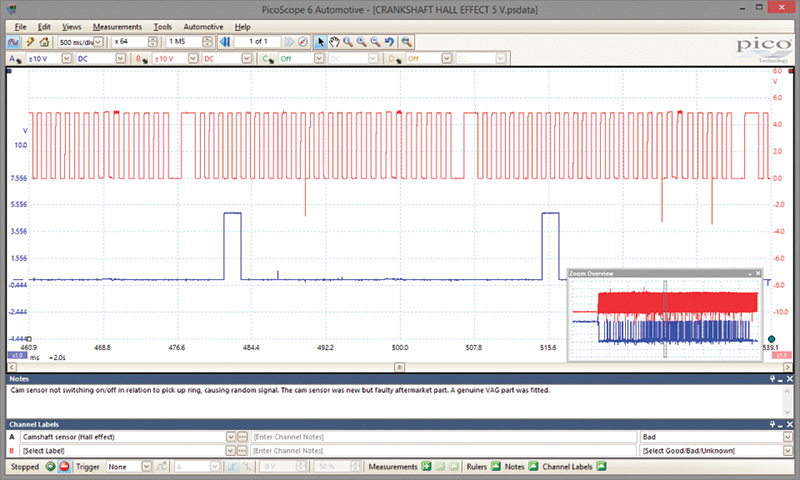
Task: Adjust the x 64 zoom factor stepper
Action: [153, 42]
